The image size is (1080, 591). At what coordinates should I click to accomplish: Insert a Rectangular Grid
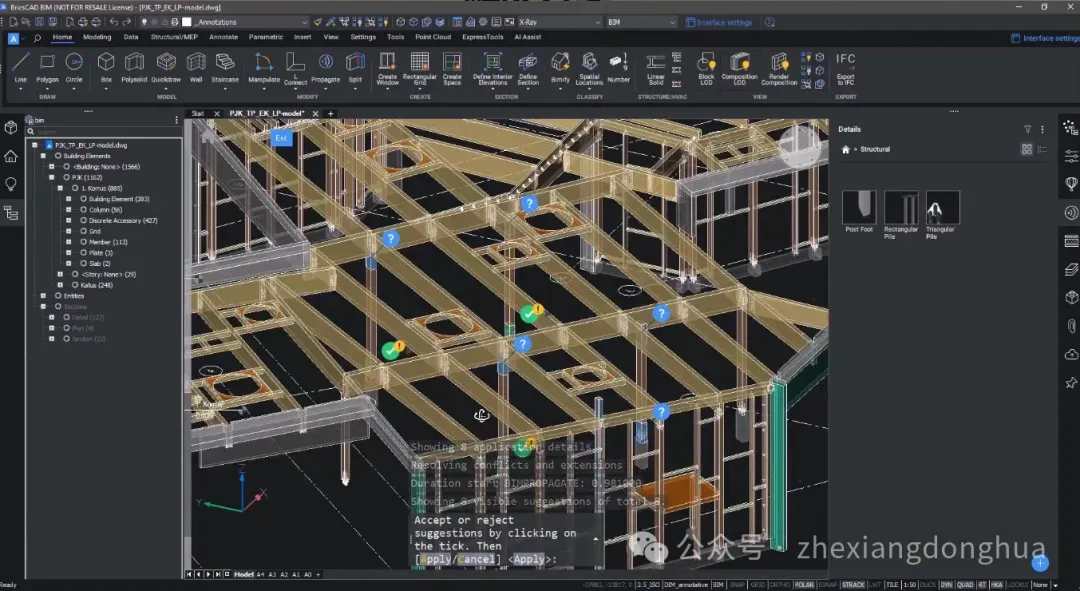(x=419, y=69)
